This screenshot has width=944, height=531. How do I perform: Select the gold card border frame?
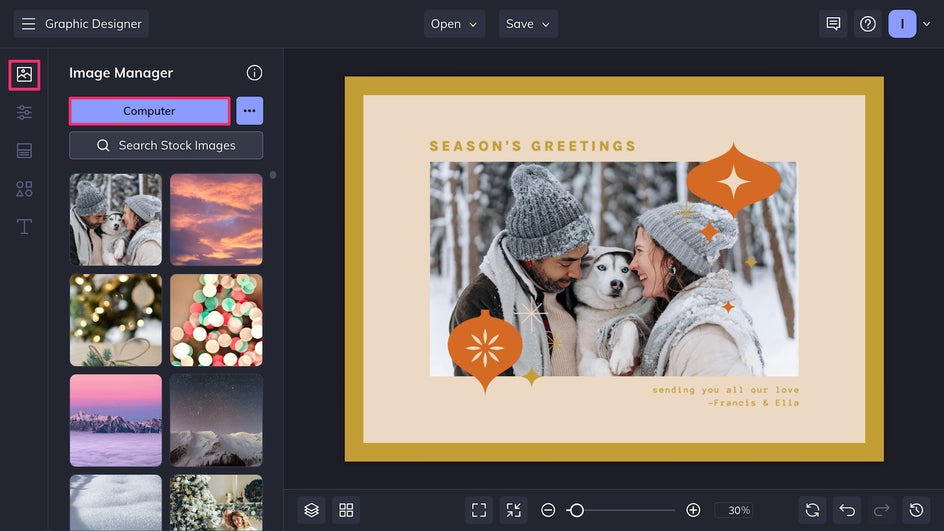tap(614, 85)
